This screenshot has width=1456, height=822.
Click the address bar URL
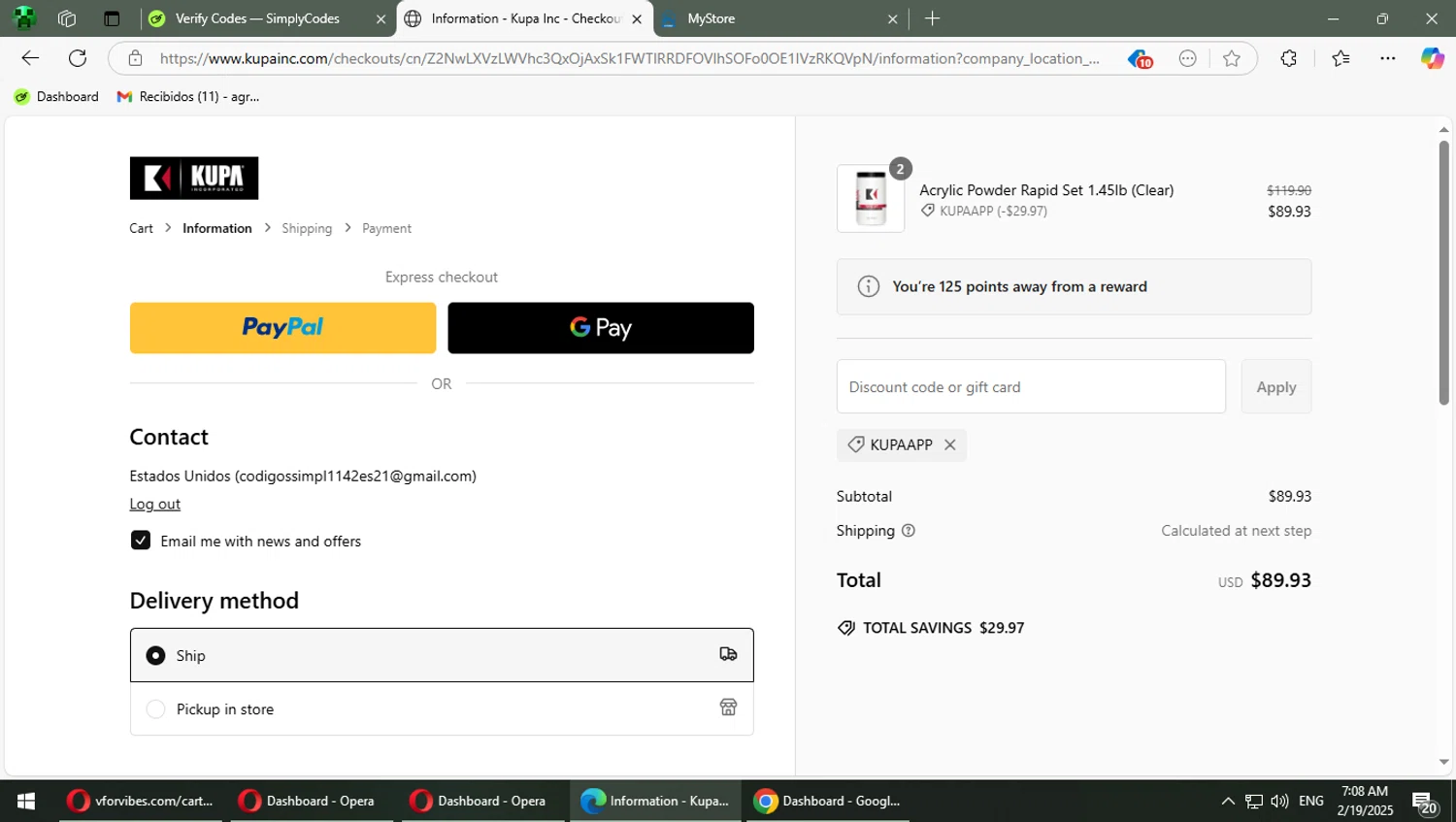629,58
